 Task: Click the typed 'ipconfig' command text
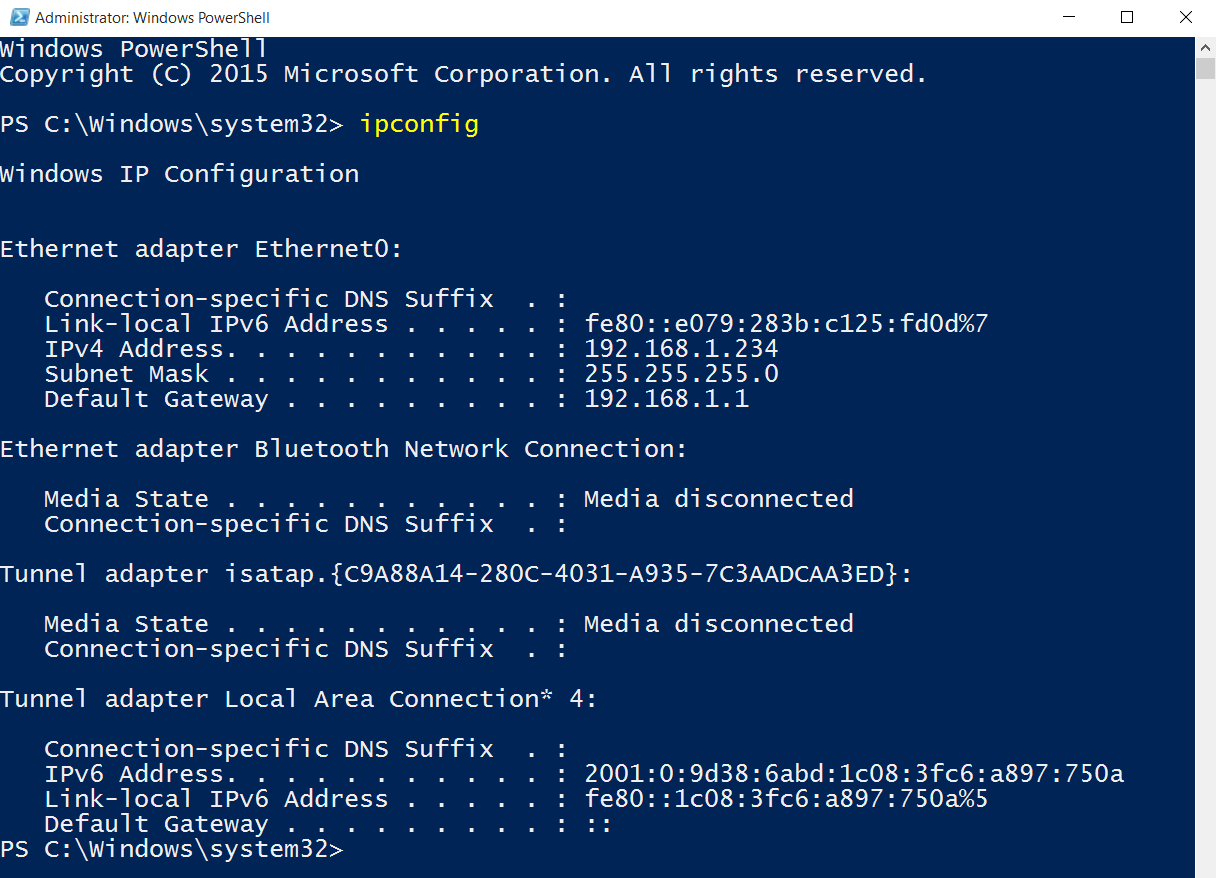pos(420,124)
